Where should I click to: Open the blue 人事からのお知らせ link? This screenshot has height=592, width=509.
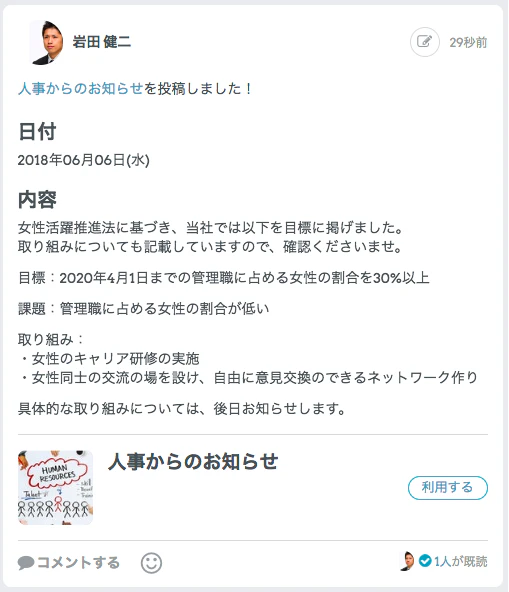tap(80, 89)
